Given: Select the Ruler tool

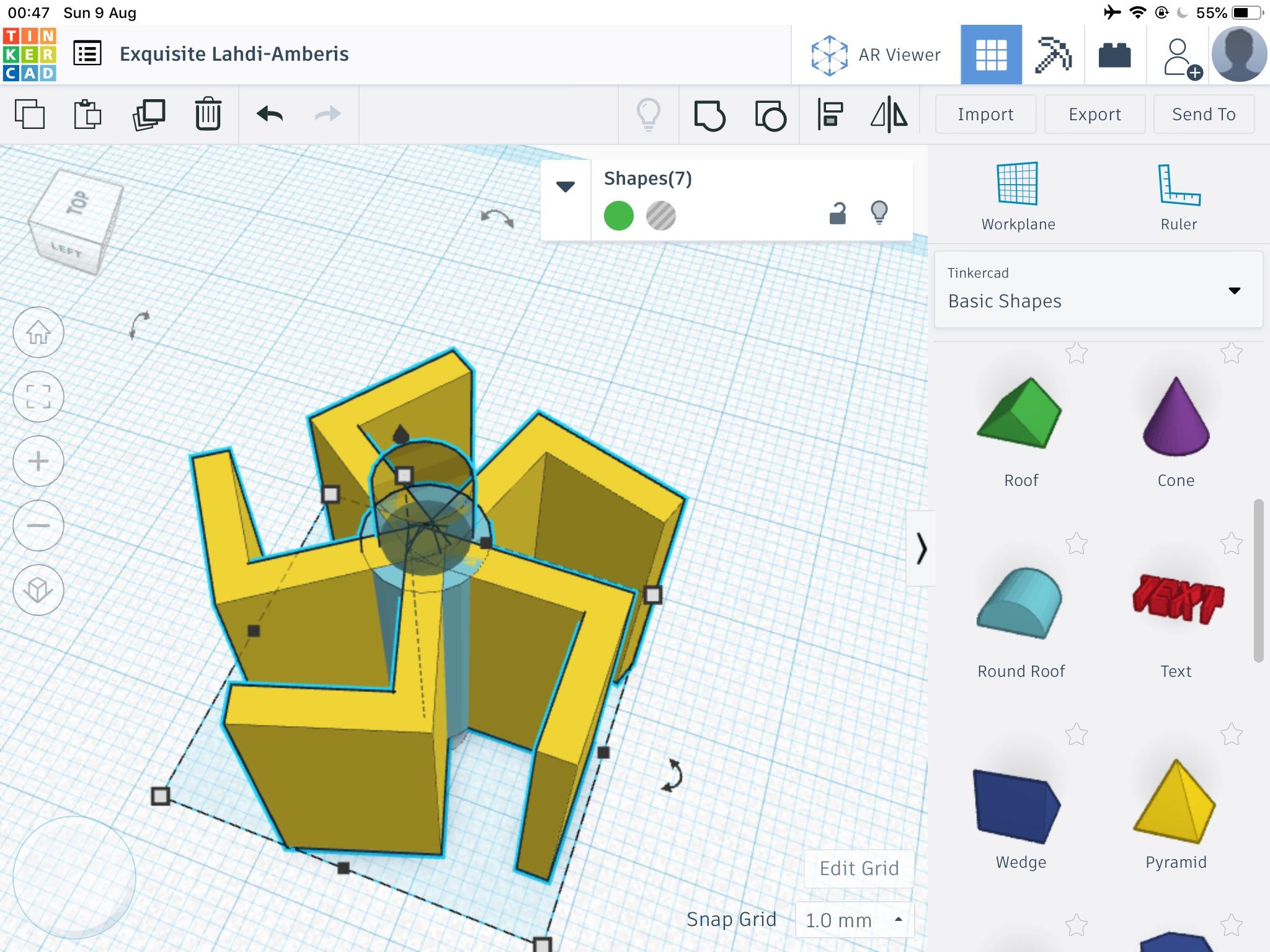Looking at the screenshot, I should 1179,196.
